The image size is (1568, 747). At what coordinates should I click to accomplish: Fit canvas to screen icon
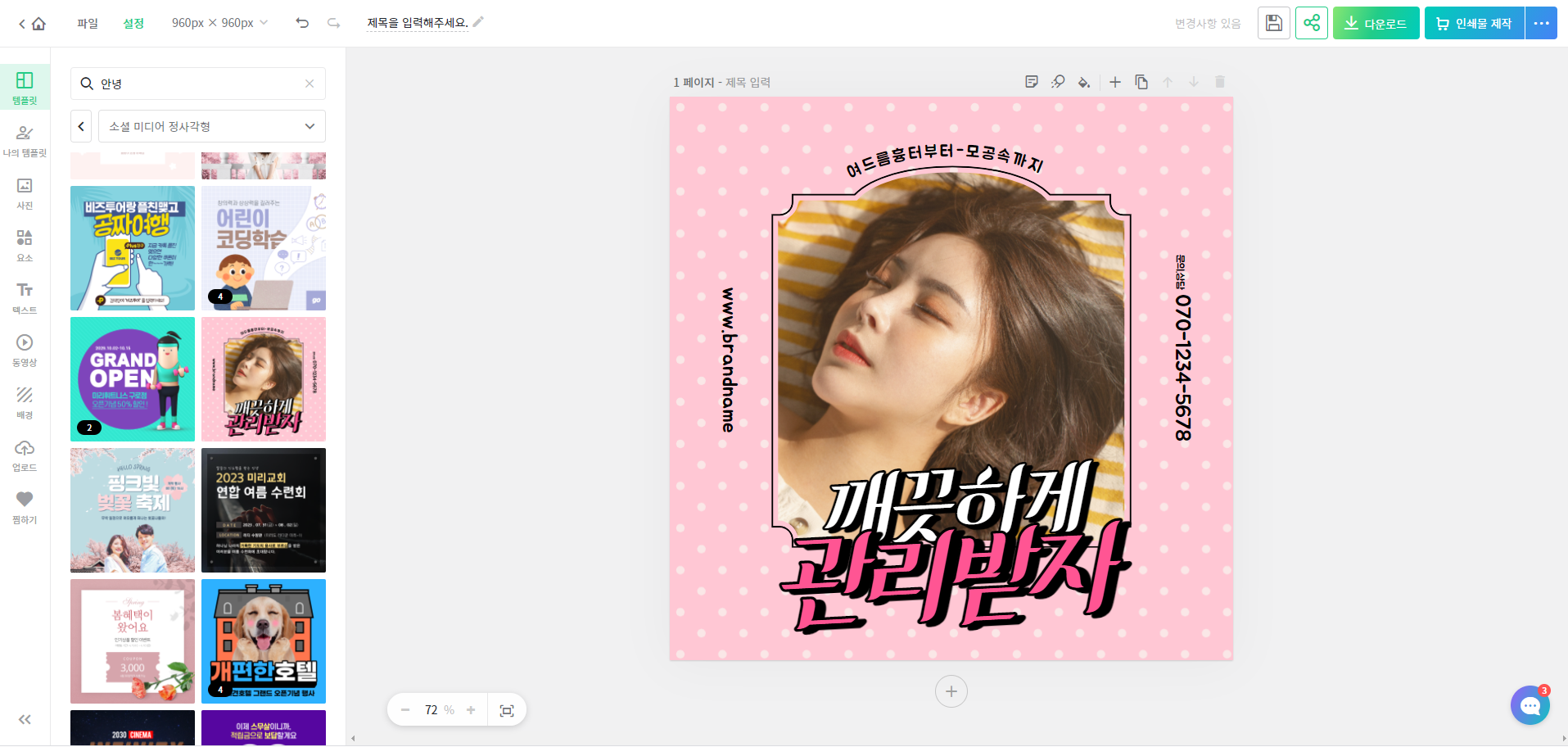click(x=507, y=710)
